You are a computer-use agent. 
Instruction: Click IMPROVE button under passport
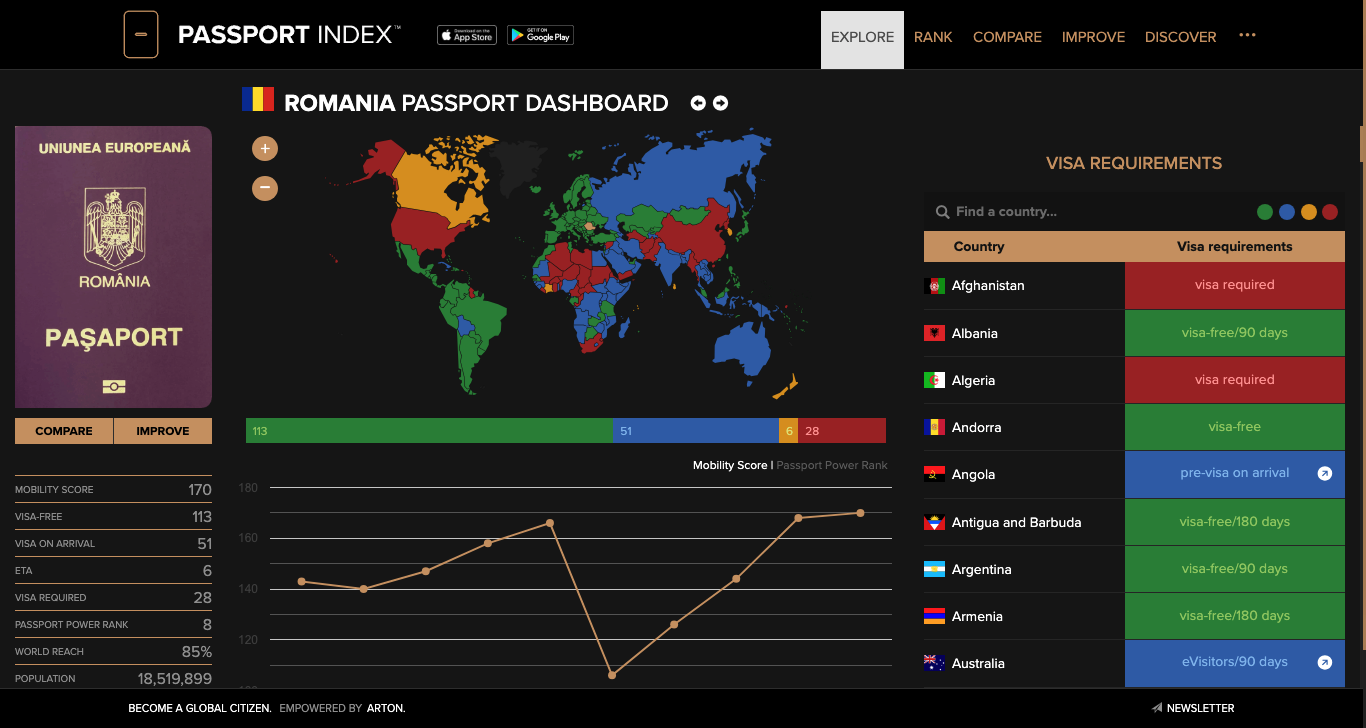pyautogui.click(x=163, y=431)
